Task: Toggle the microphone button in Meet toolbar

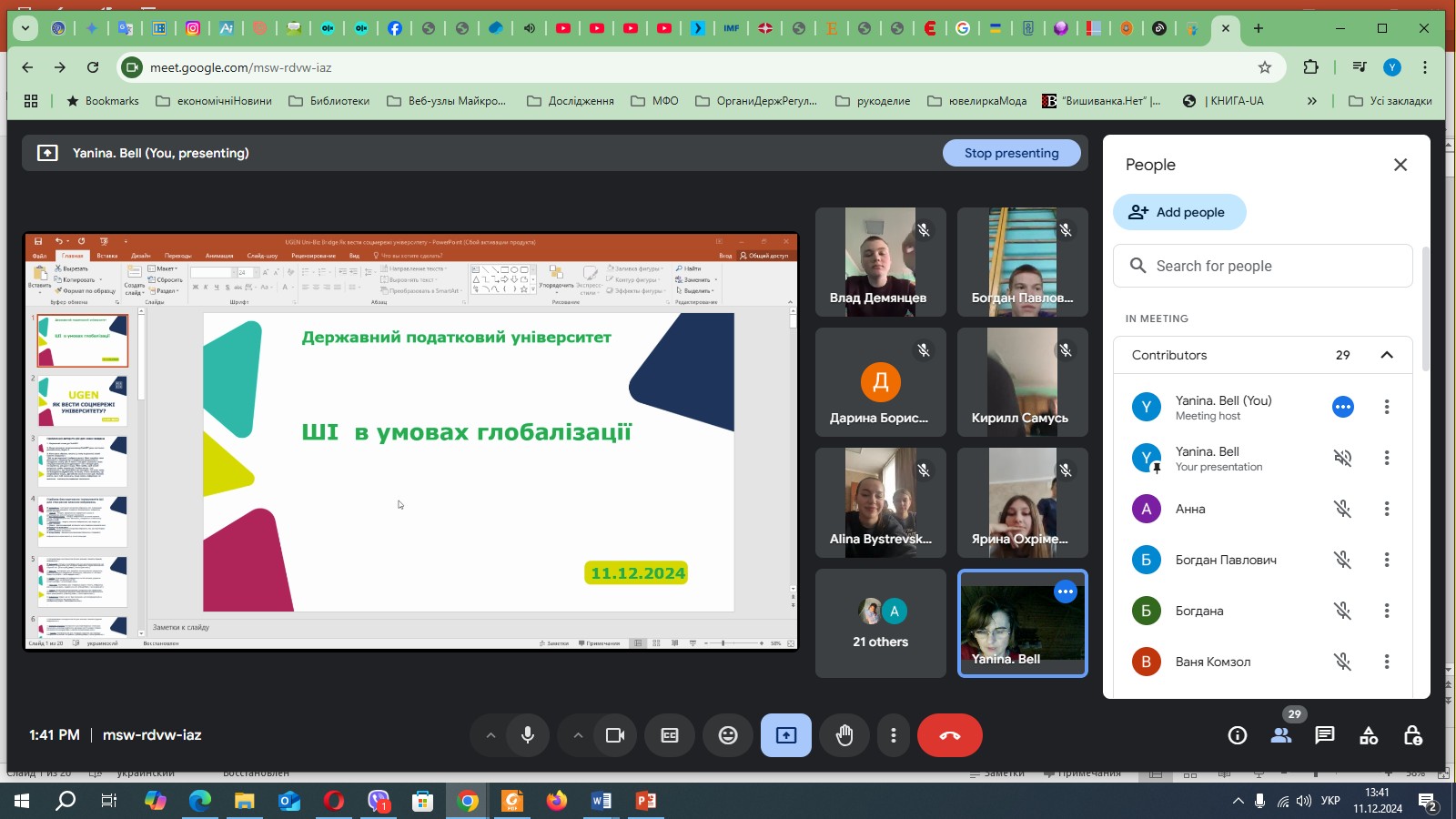Action: coord(528,735)
